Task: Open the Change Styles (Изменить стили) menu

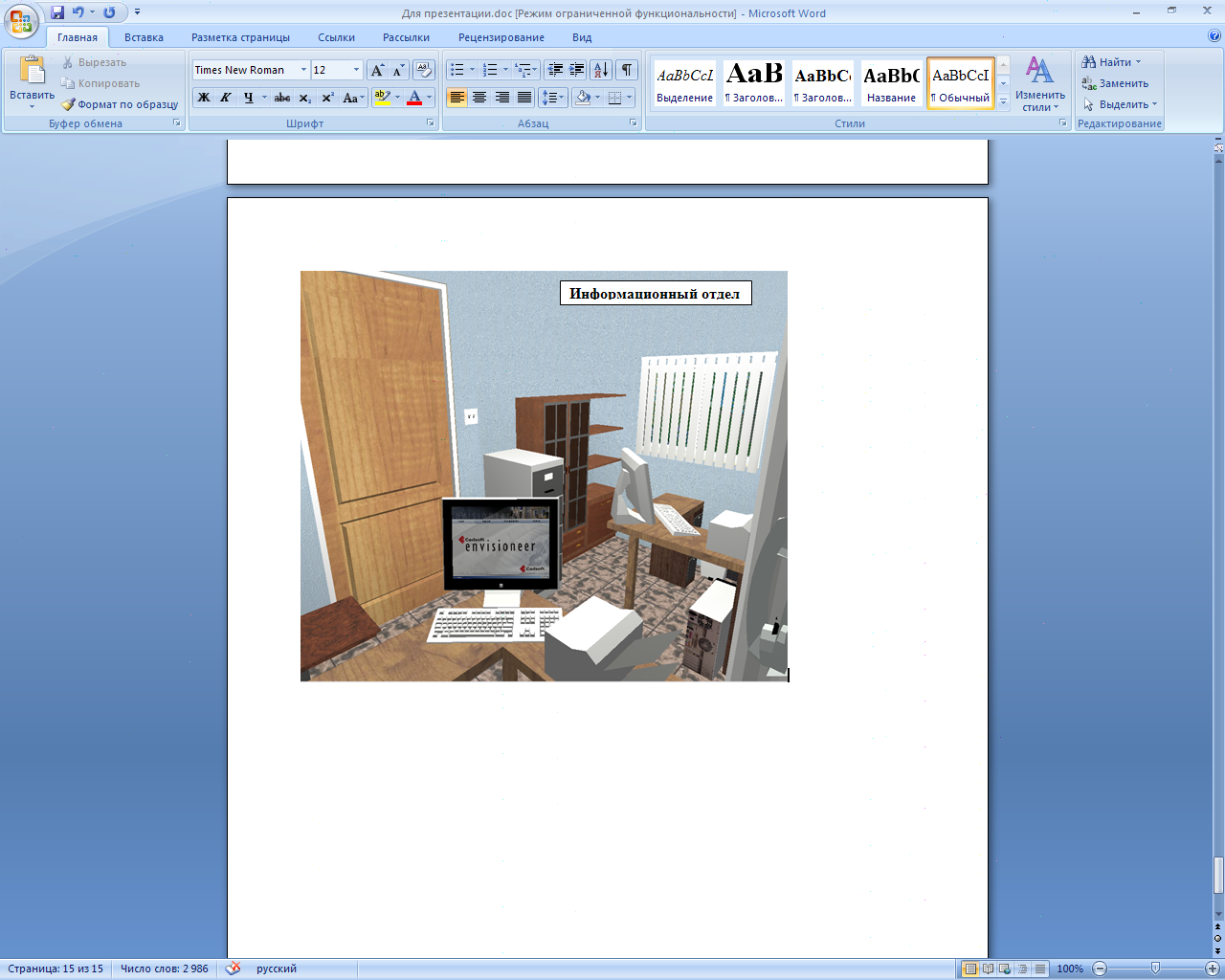Action: coord(1040,83)
